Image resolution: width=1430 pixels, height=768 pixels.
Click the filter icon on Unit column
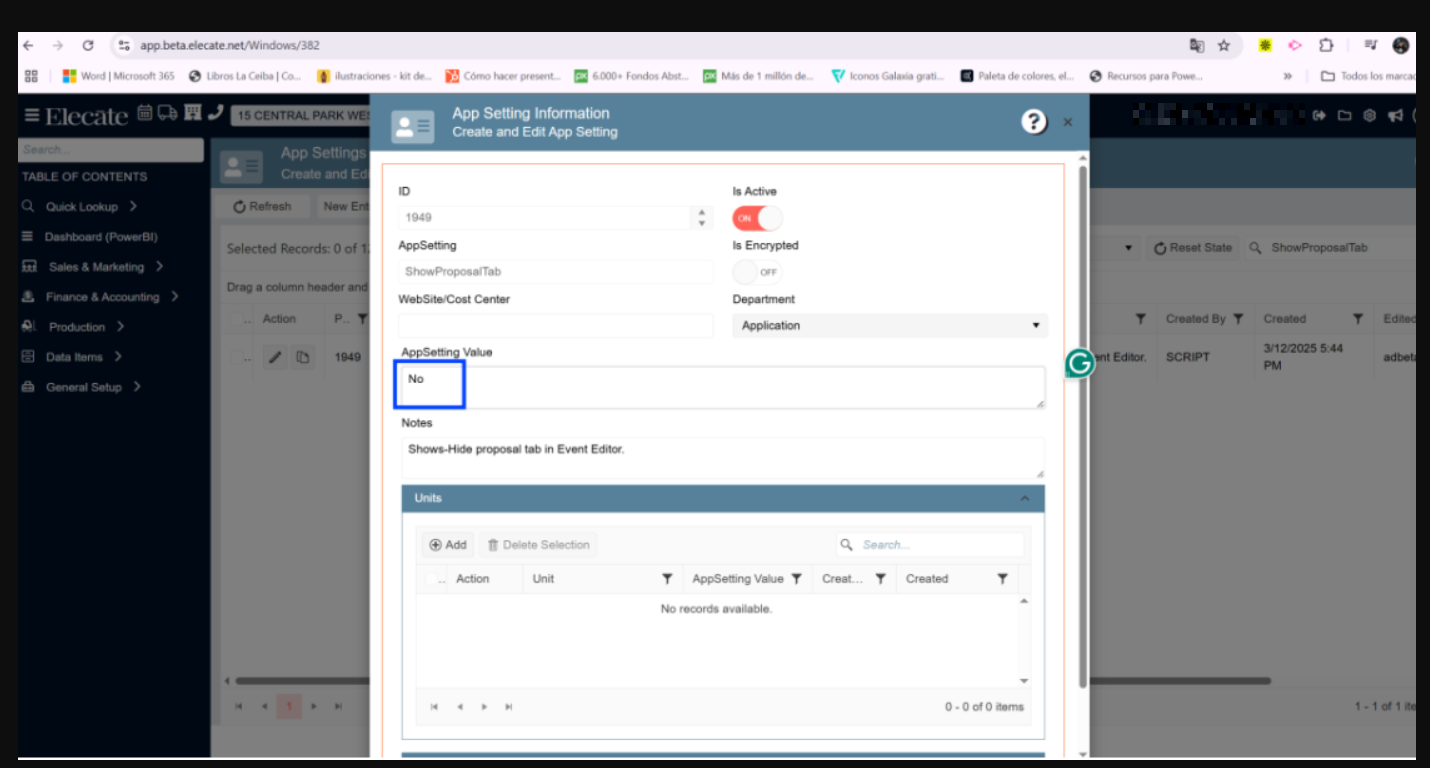click(x=667, y=579)
